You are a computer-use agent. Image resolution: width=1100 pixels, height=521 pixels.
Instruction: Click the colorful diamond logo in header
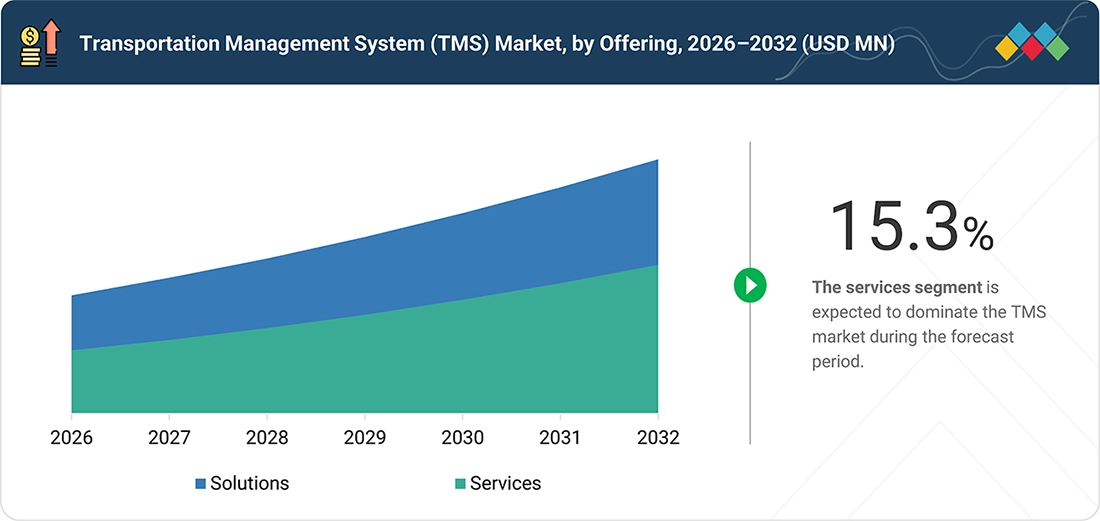pyautogui.click(x=1032, y=41)
